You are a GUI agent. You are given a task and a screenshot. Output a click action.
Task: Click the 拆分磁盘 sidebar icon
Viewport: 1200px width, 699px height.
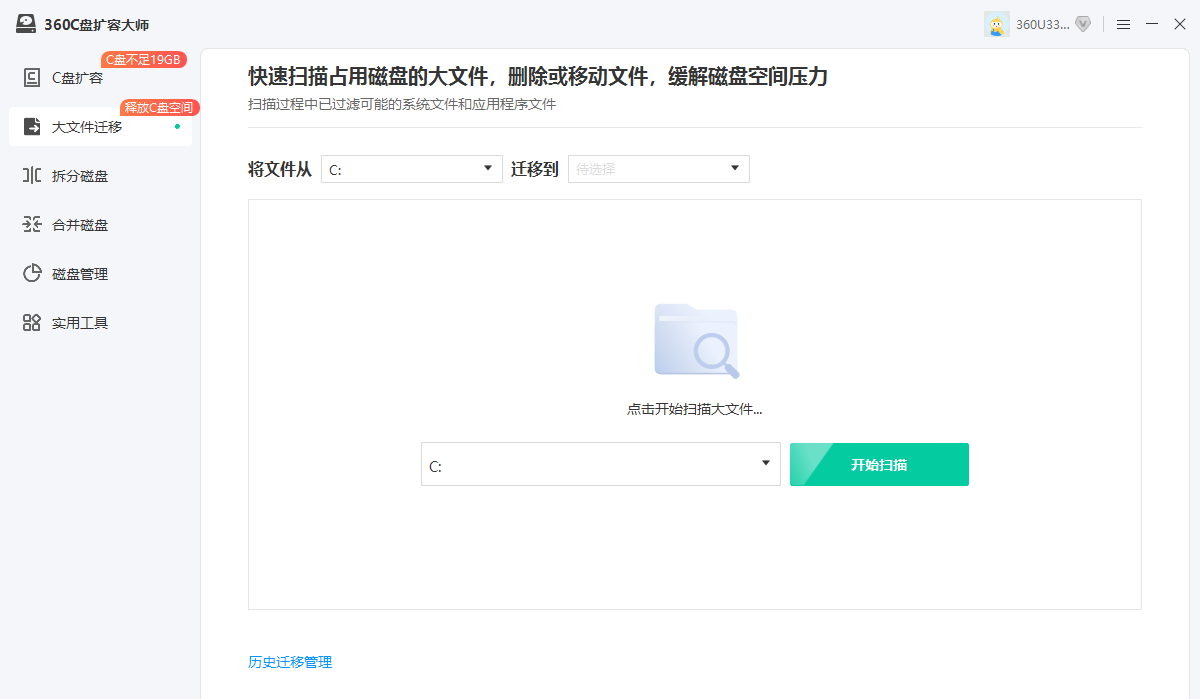32,176
